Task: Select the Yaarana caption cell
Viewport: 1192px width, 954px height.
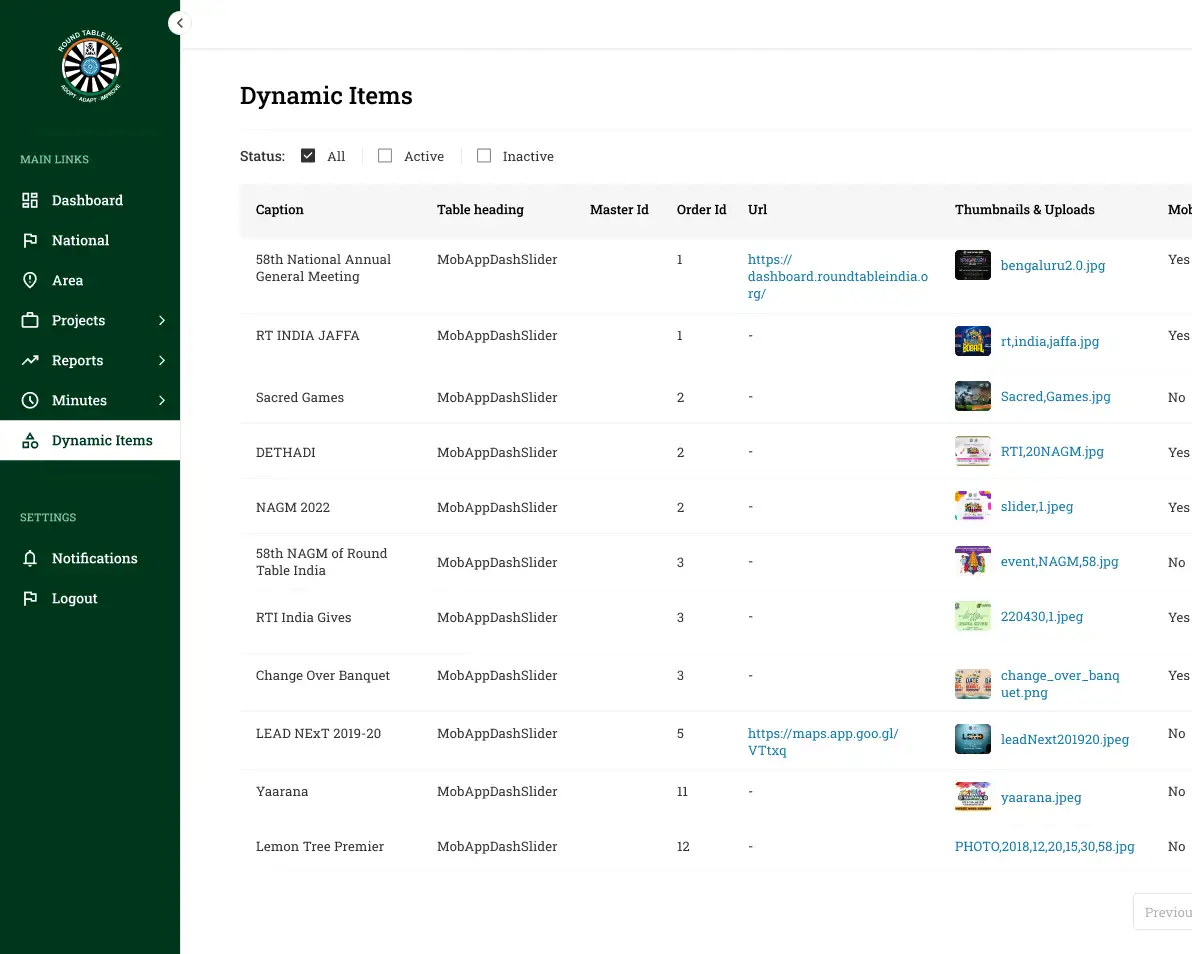Action: pos(281,791)
